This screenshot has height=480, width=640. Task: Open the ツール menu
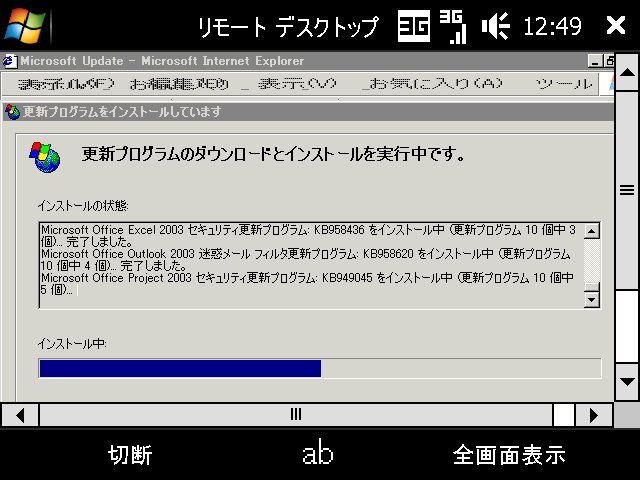pyautogui.click(x=563, y=84)
